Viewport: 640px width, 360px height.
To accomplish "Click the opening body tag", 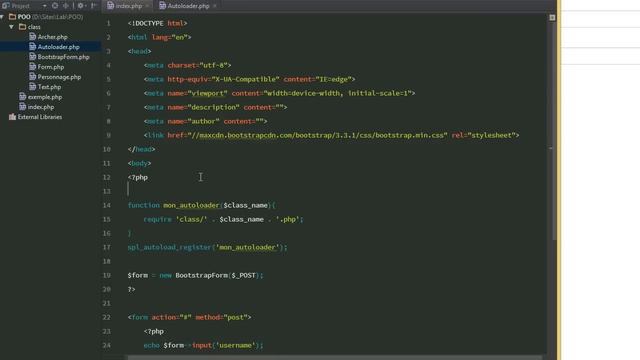I will point(139,163).
